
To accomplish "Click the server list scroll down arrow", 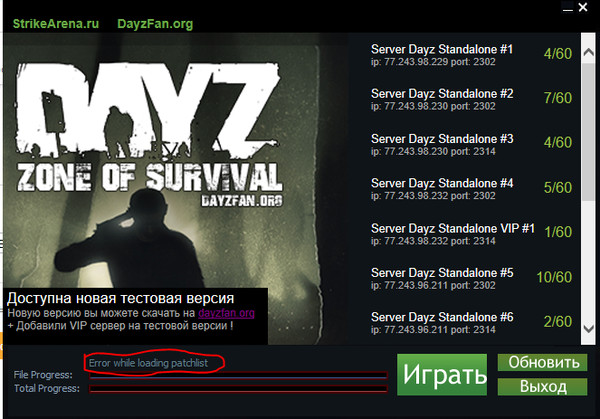I will click(589, 329).
